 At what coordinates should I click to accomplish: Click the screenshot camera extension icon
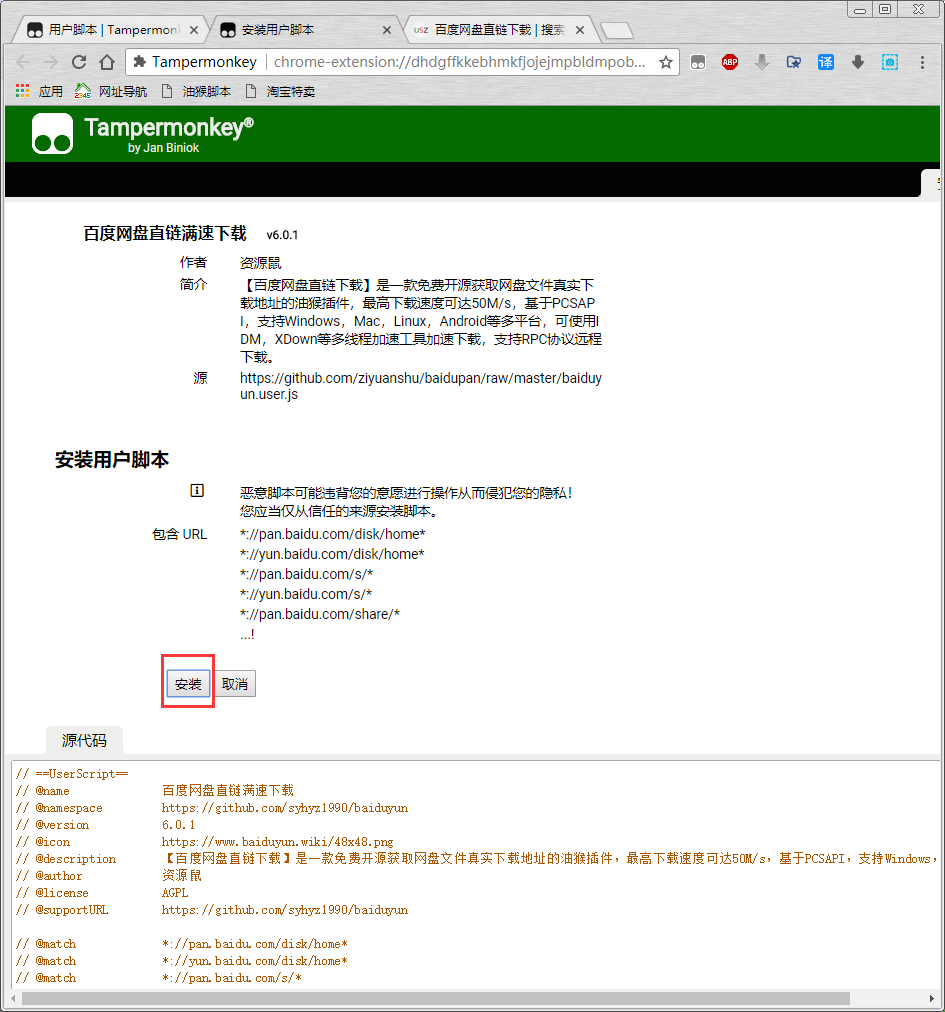click(x=889, y=62)
